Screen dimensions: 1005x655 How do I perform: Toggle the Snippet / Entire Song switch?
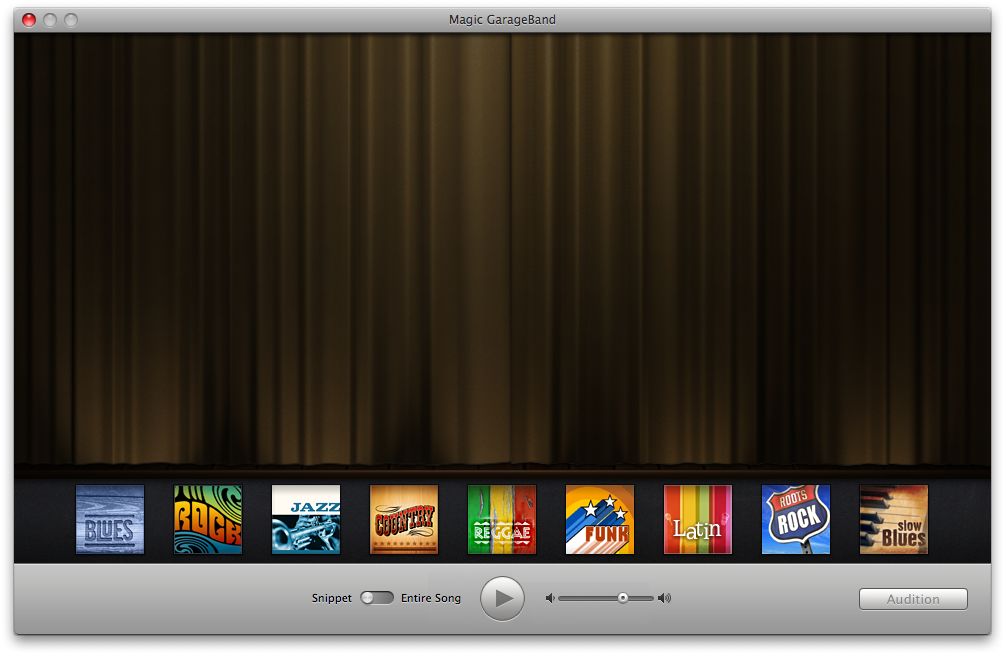coord(377,598)
